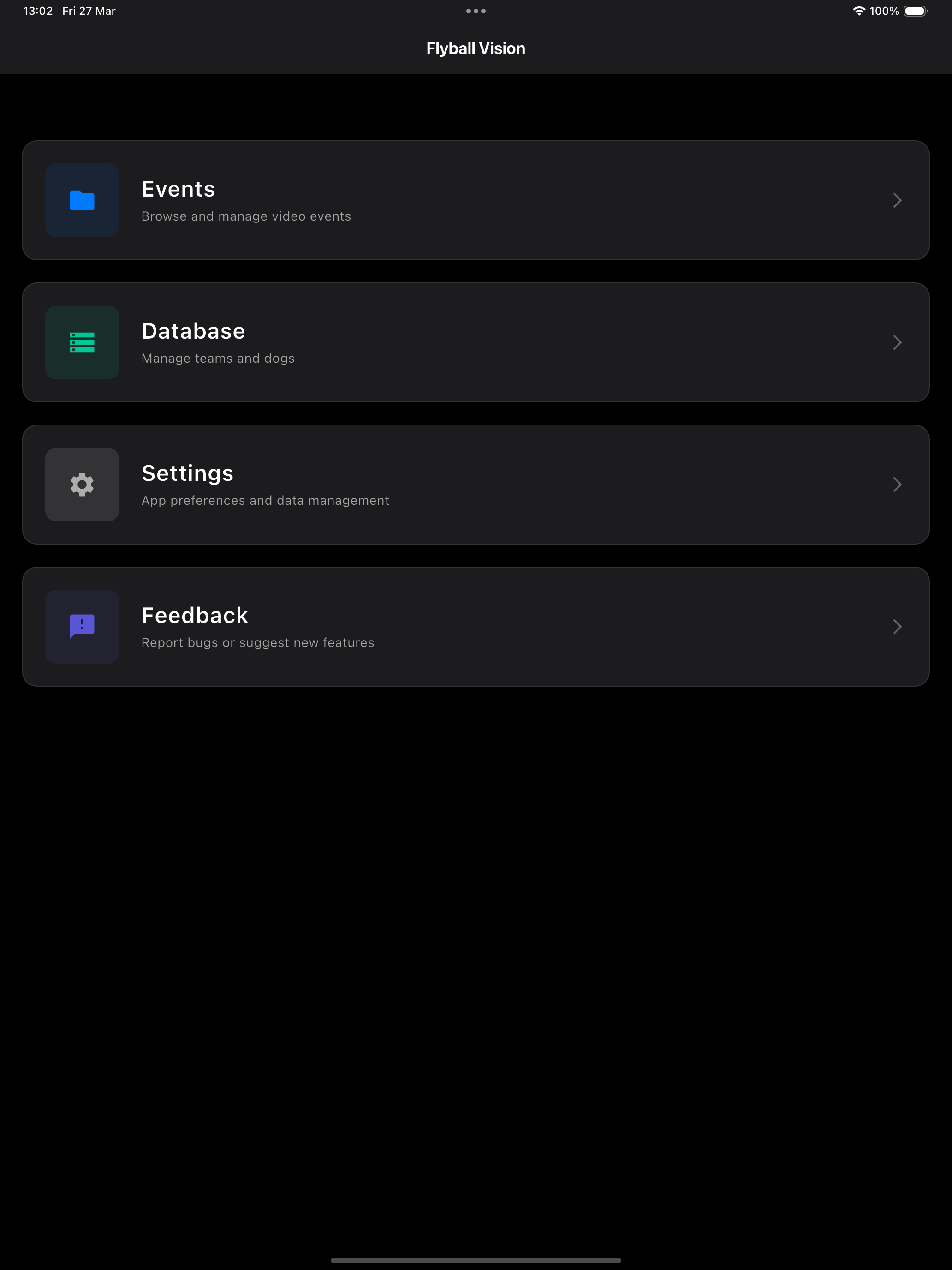Screen dimensions: 952x1270
Task: Open Feedback to report bugs
Action: coord(476,626)
